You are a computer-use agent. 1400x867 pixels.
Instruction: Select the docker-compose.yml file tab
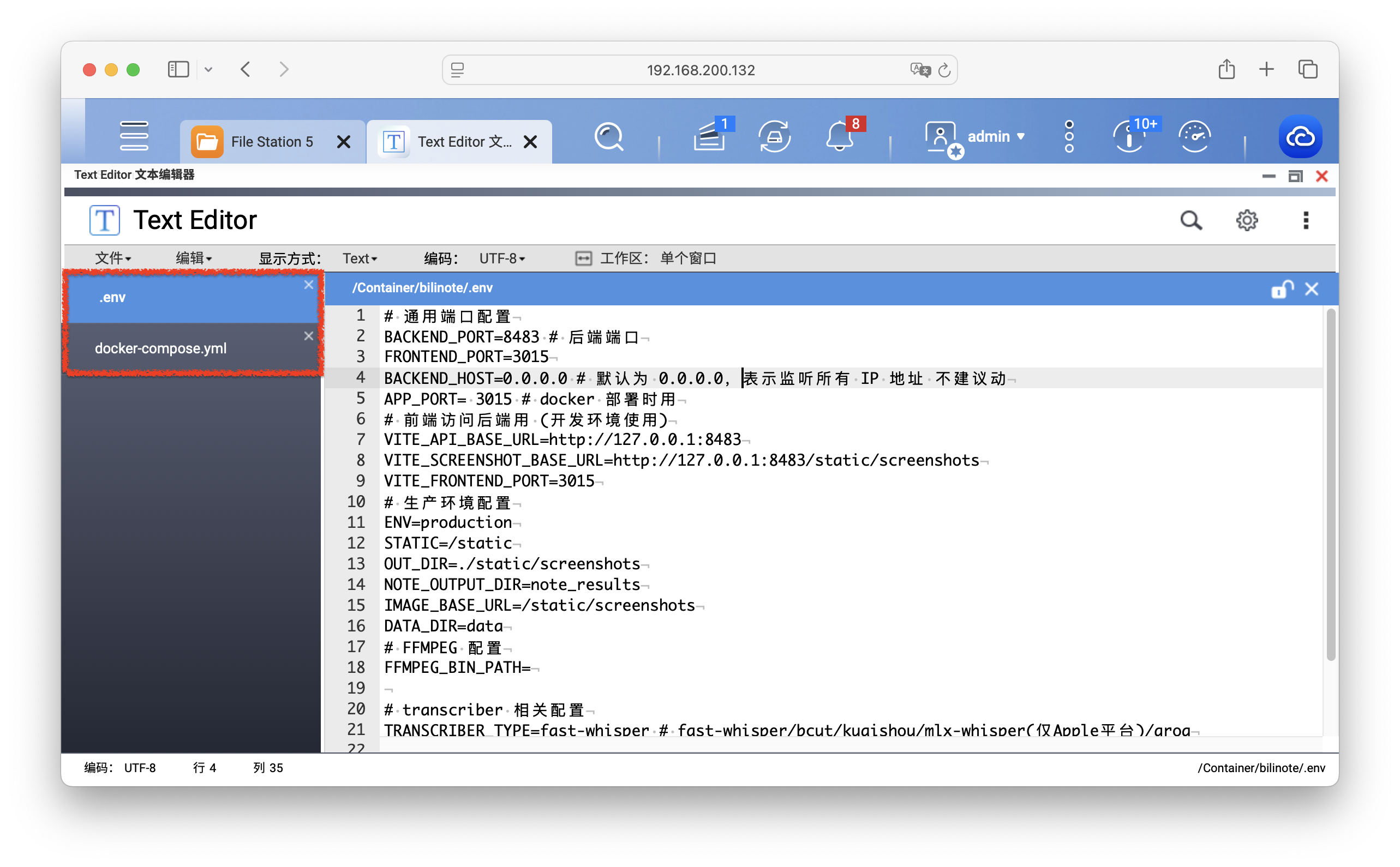point(160,347)
